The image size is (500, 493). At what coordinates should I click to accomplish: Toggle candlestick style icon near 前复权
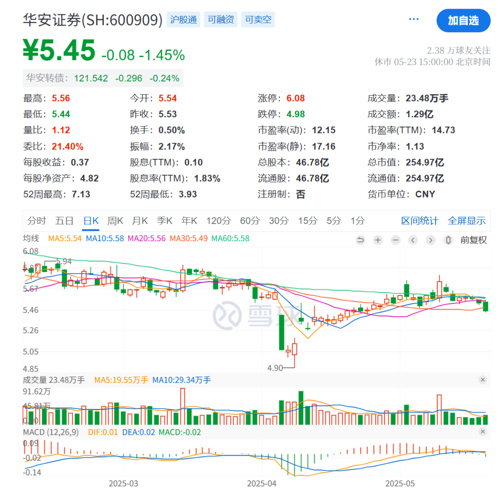[x=448, y=240]
